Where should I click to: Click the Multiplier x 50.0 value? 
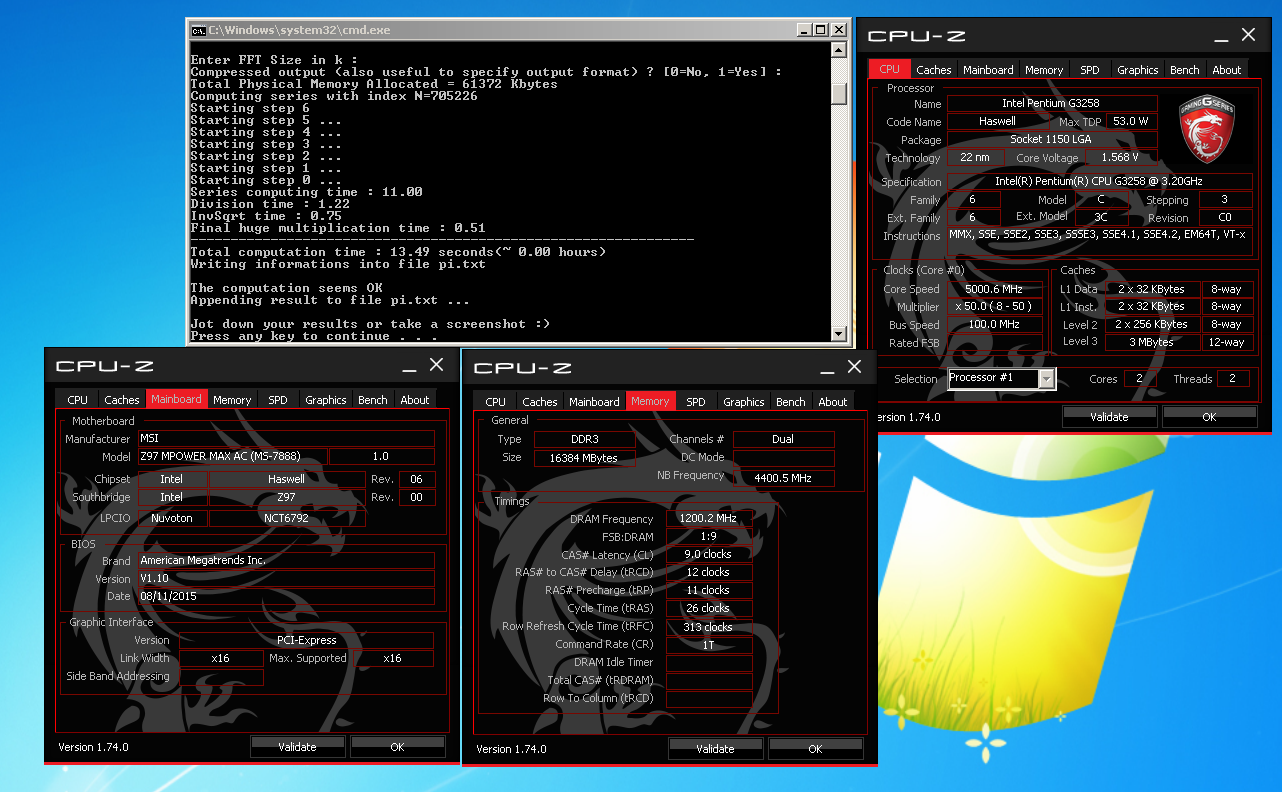coord(993,307)
